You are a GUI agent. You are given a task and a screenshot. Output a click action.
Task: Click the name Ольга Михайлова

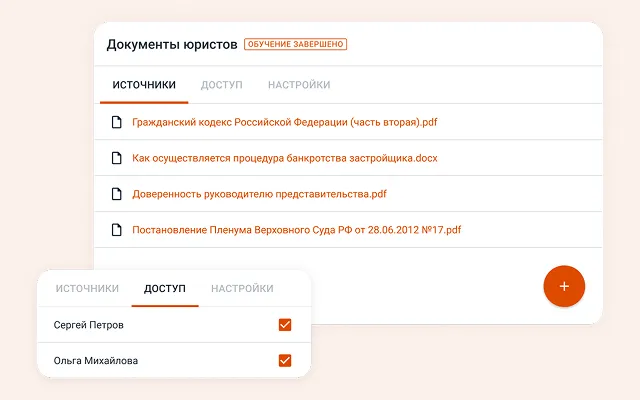click(96, 361)
